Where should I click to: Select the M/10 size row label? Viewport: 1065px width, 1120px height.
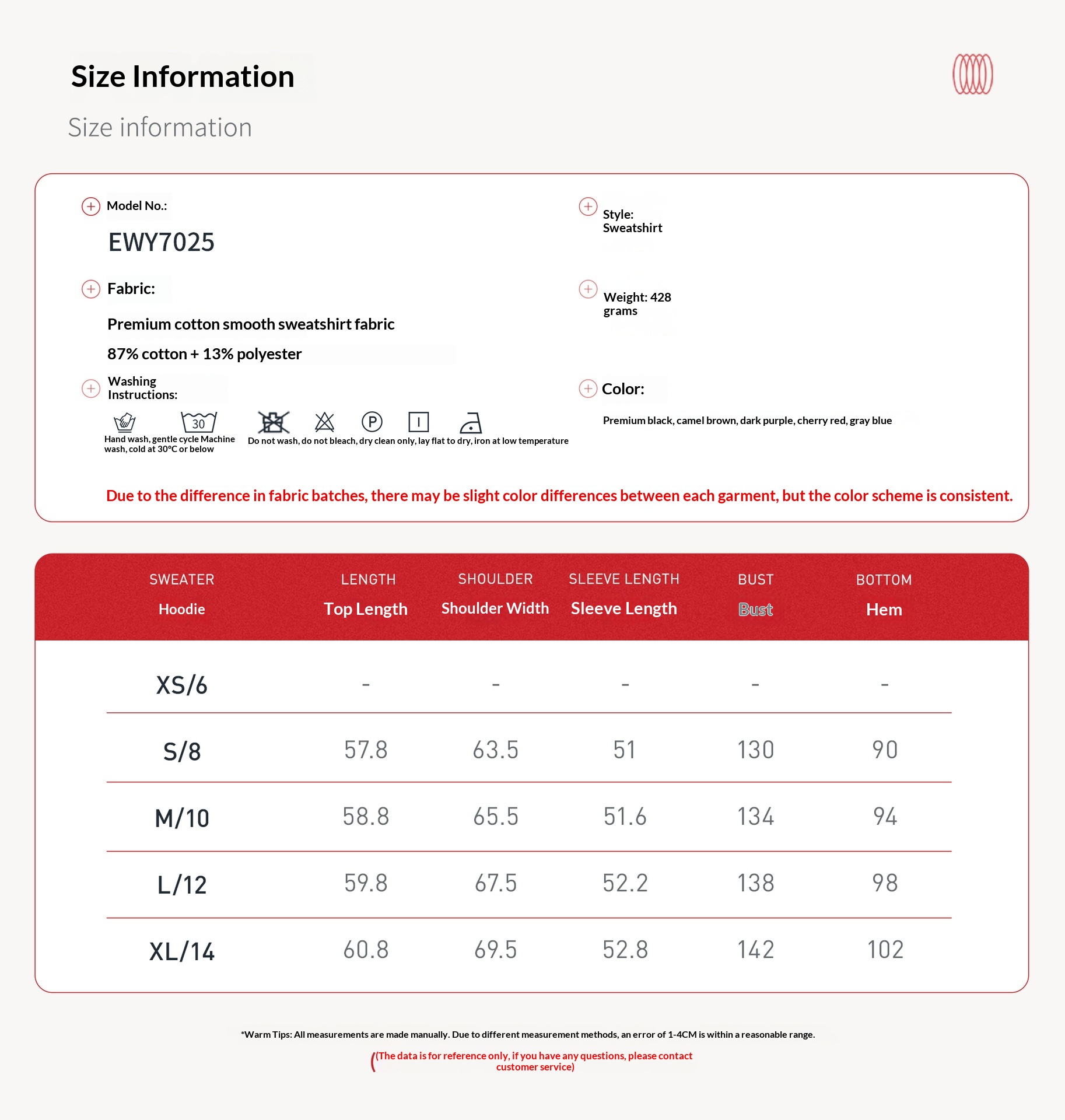[182, 818]
